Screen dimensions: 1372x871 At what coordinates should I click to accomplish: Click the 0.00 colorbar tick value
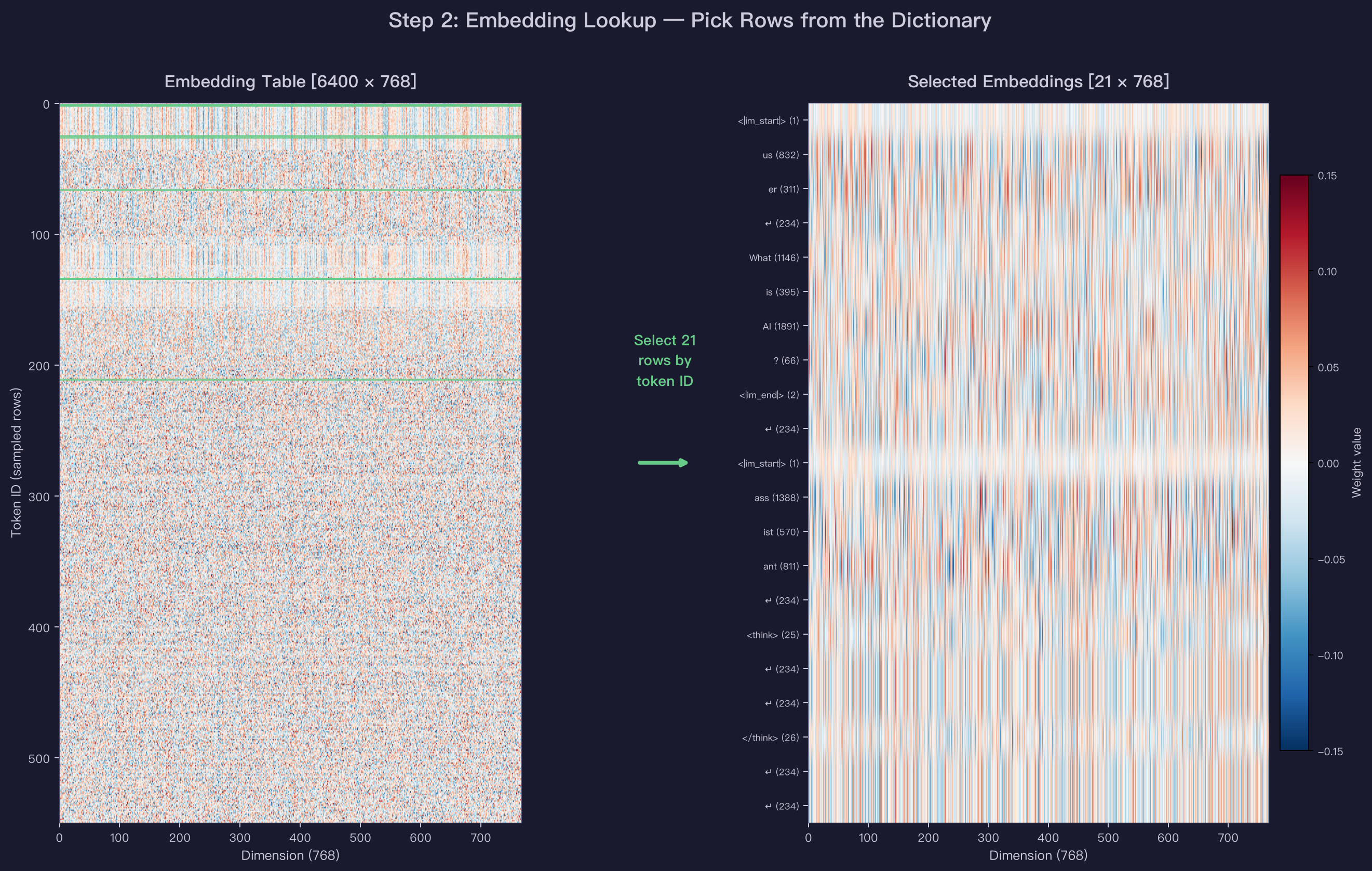click(x=1328, y=463)
